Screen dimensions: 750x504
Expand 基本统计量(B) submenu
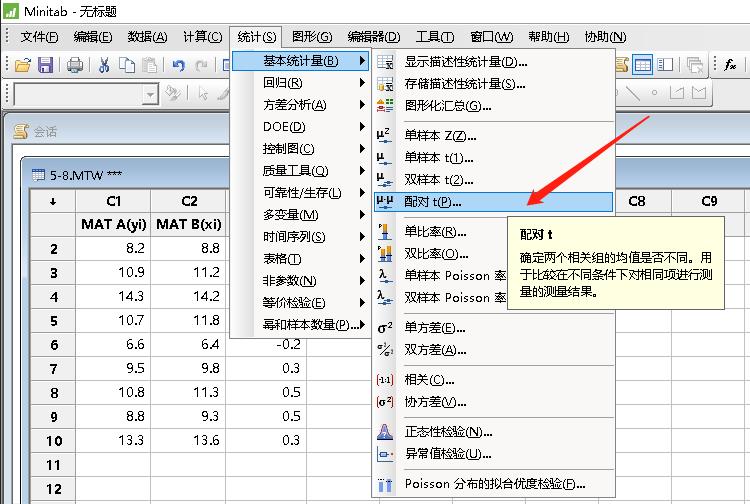[300, 61]
